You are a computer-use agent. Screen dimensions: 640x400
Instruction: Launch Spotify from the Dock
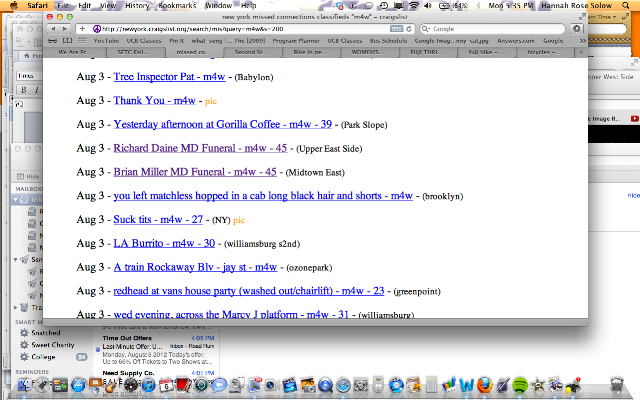point(520,384)
